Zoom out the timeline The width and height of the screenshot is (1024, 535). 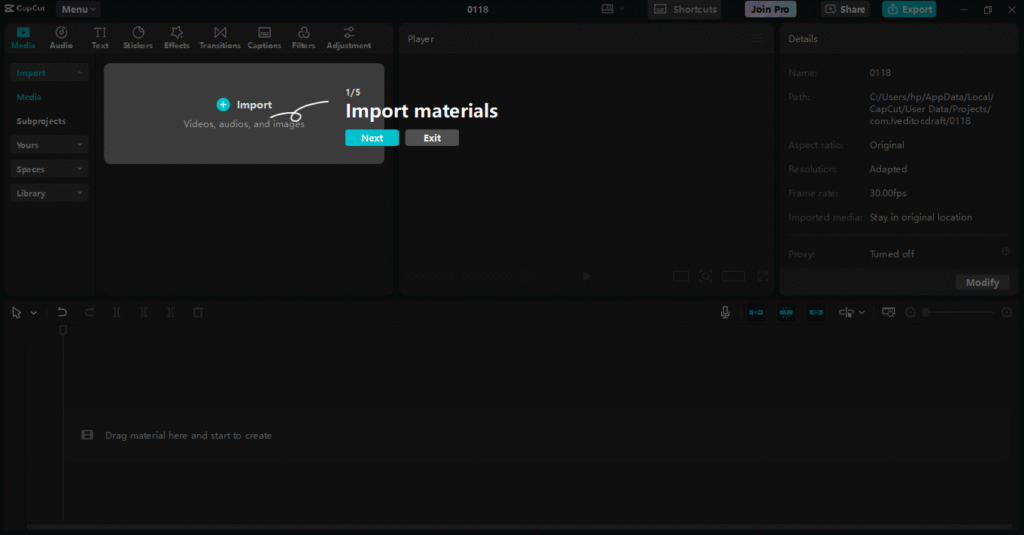point(910,312)
